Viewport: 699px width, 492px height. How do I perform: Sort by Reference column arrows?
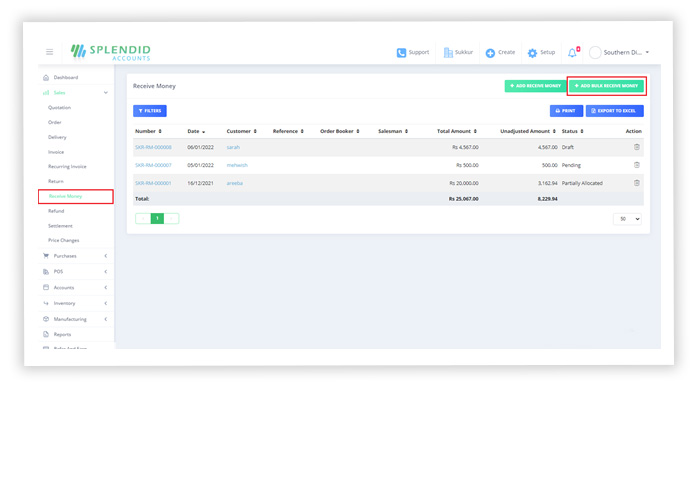click(x=302, y=131)
